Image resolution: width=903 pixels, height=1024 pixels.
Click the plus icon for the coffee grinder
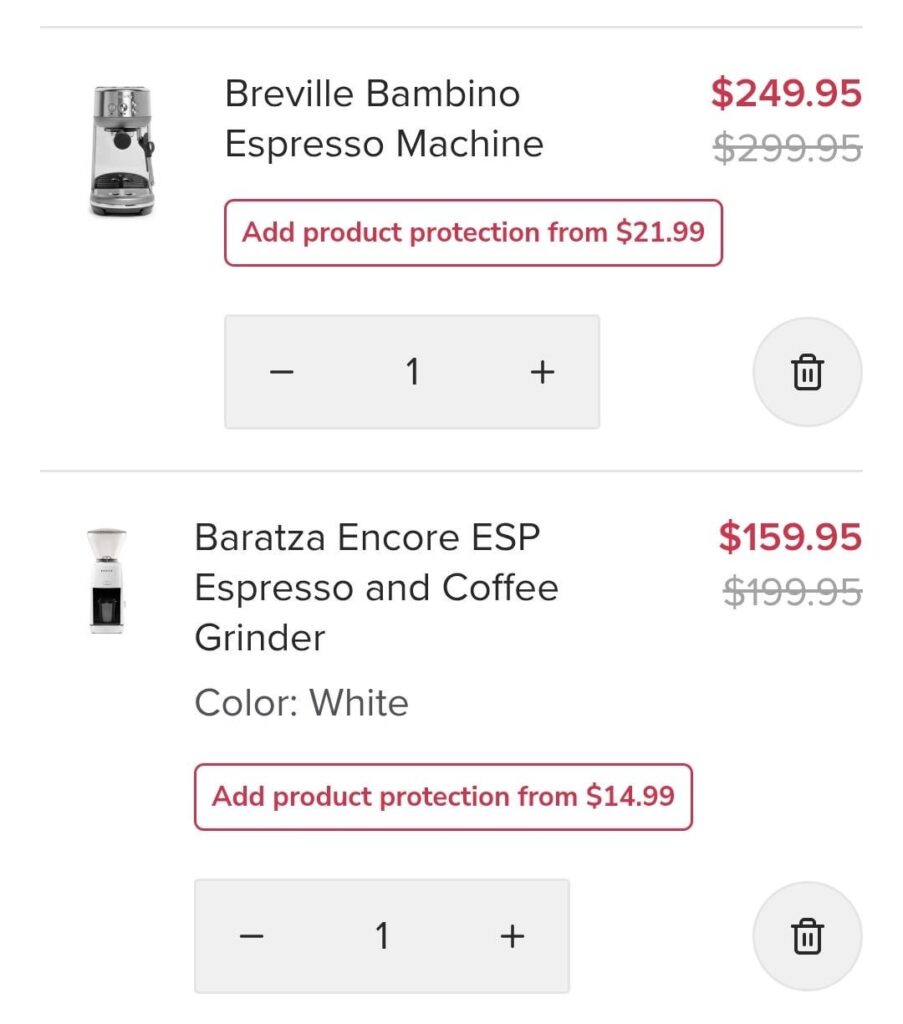510,935
